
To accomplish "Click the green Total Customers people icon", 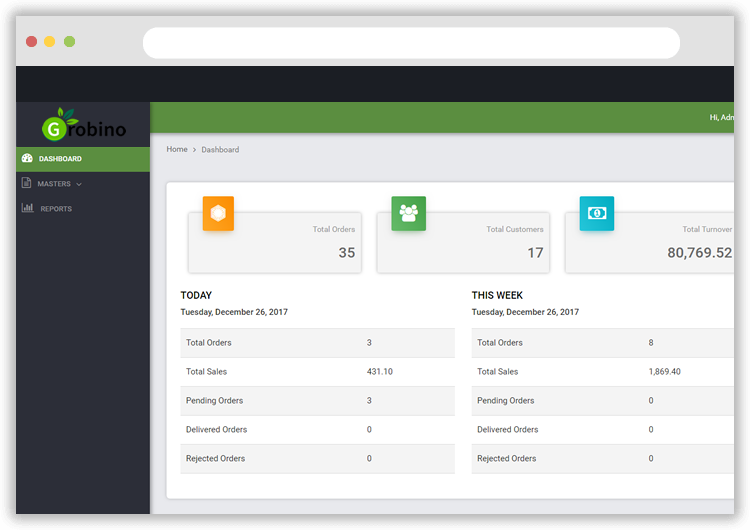I will tap(408, 213).
